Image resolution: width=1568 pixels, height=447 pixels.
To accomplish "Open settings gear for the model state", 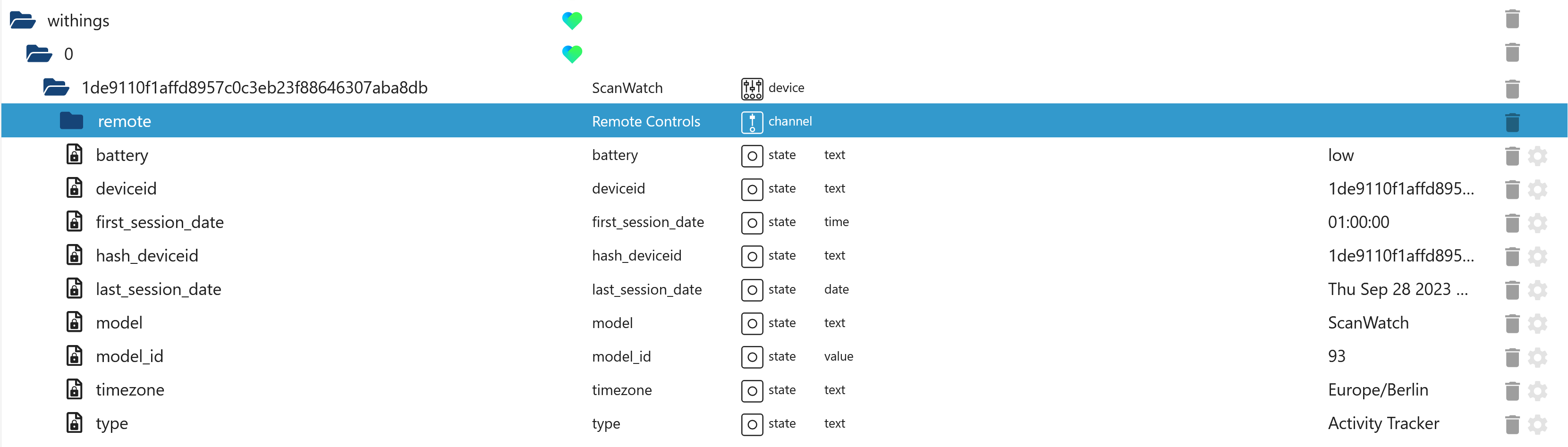I will click(1538, 323).
